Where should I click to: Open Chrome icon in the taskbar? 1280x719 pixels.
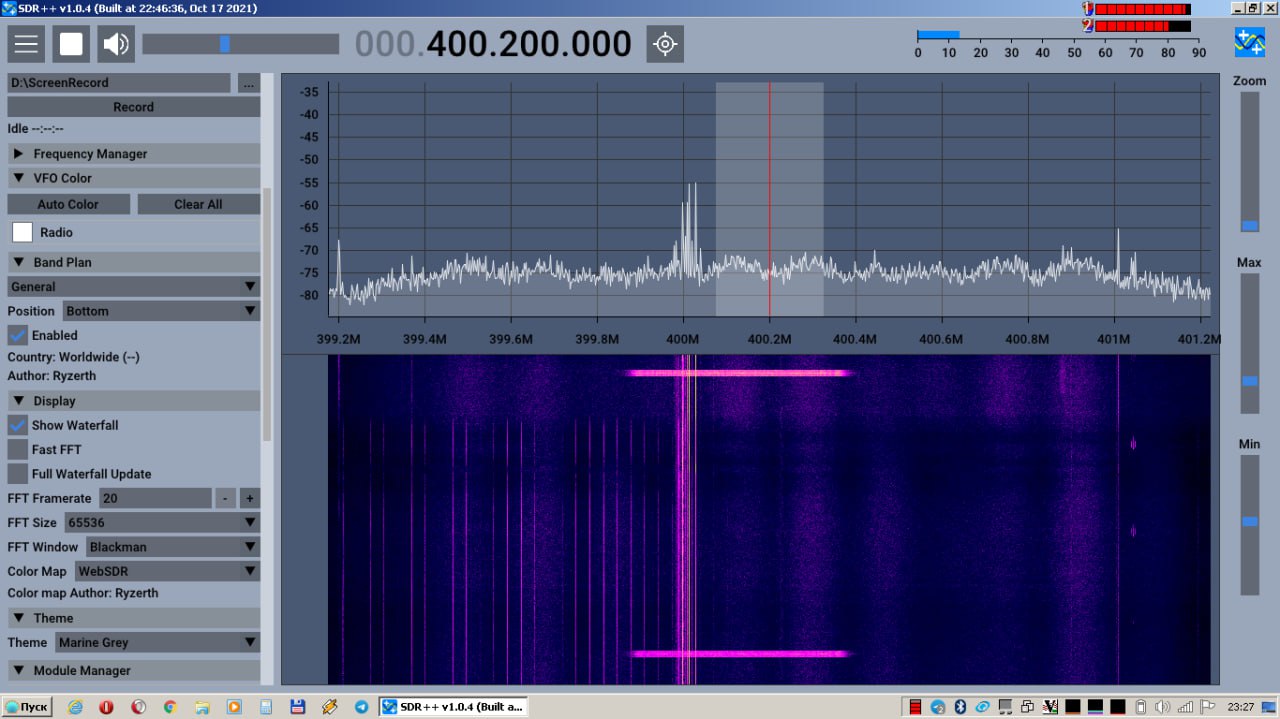(x=169, y=707)
